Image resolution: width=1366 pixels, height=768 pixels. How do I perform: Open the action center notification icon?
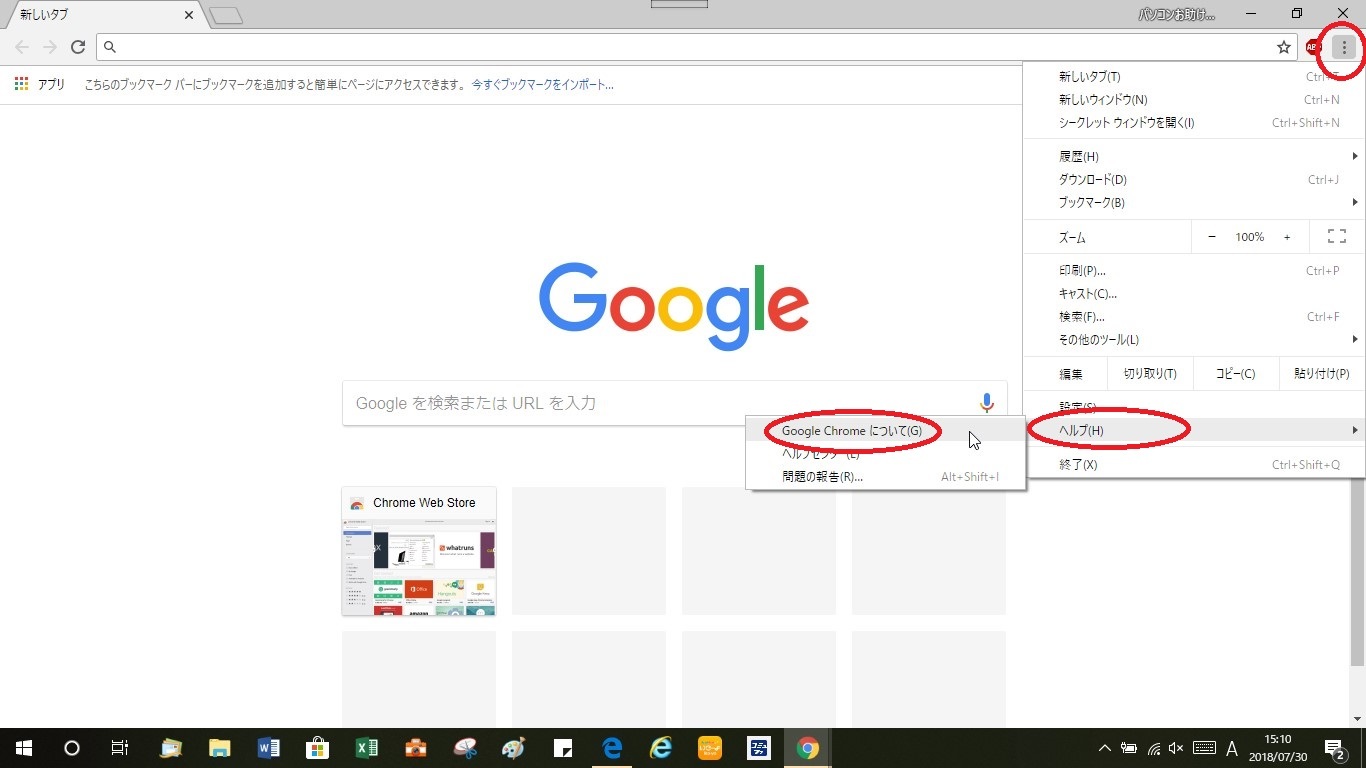[1334, 748]
